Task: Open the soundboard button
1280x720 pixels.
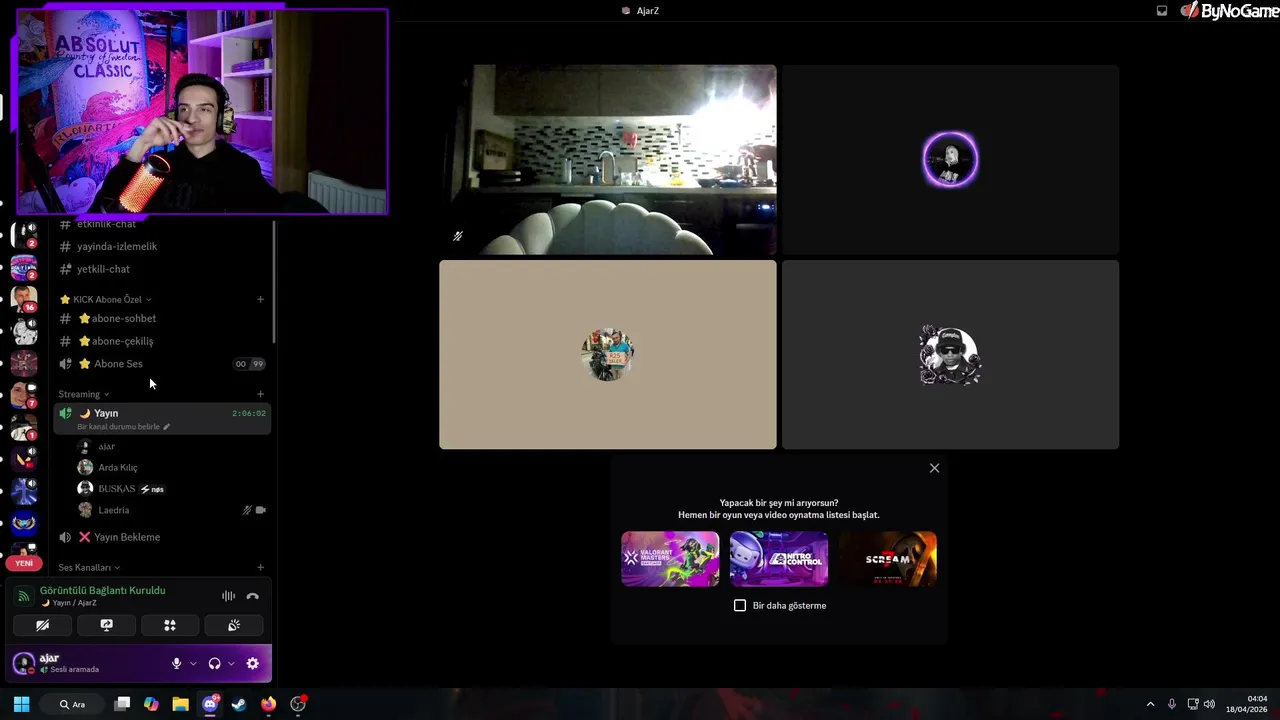Action: coord(234,625)
